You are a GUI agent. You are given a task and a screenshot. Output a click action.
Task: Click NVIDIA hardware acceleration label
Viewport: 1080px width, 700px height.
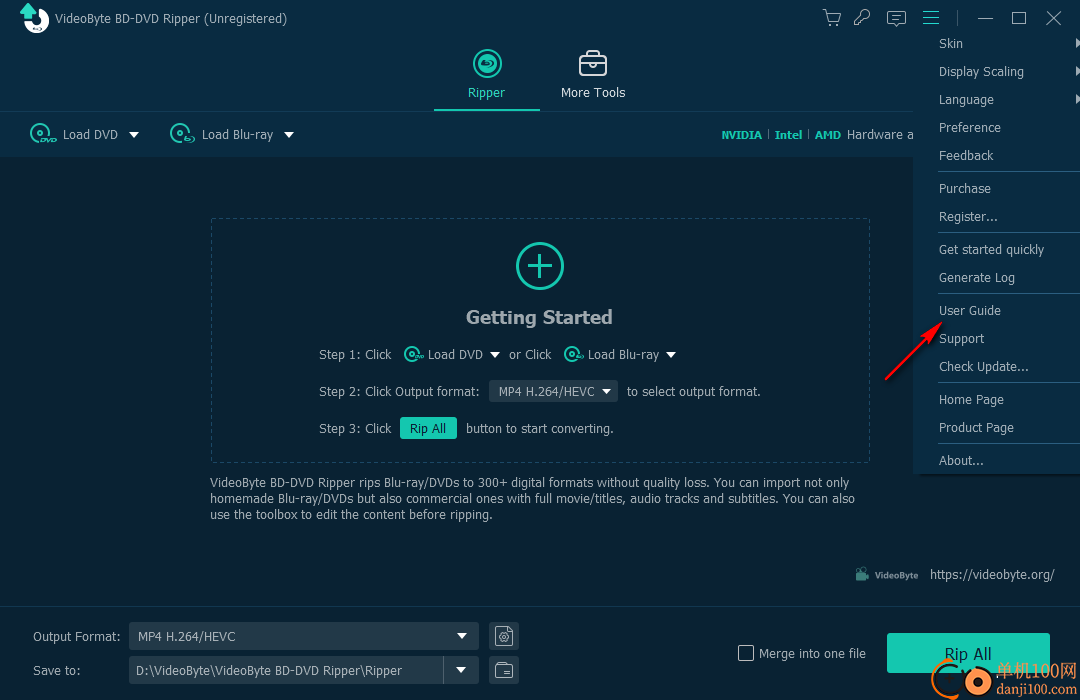pos(741,135)
